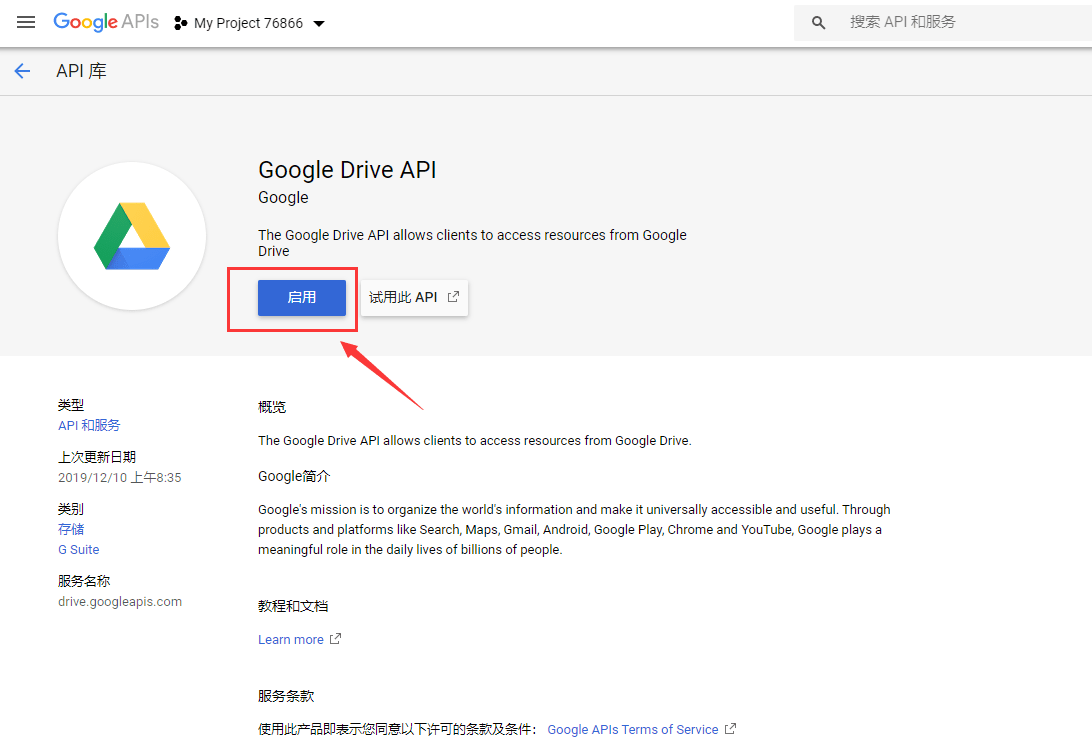
Task: Click external-link icon beside Learn more
Action: pos(335,638)
